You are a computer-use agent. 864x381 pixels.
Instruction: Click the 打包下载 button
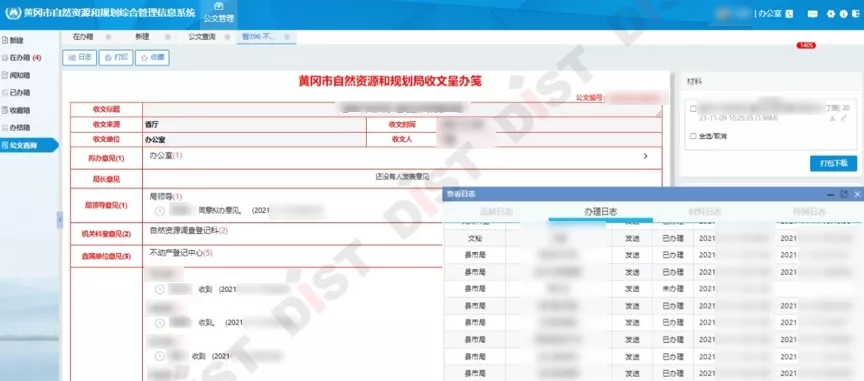pos(833,164)
